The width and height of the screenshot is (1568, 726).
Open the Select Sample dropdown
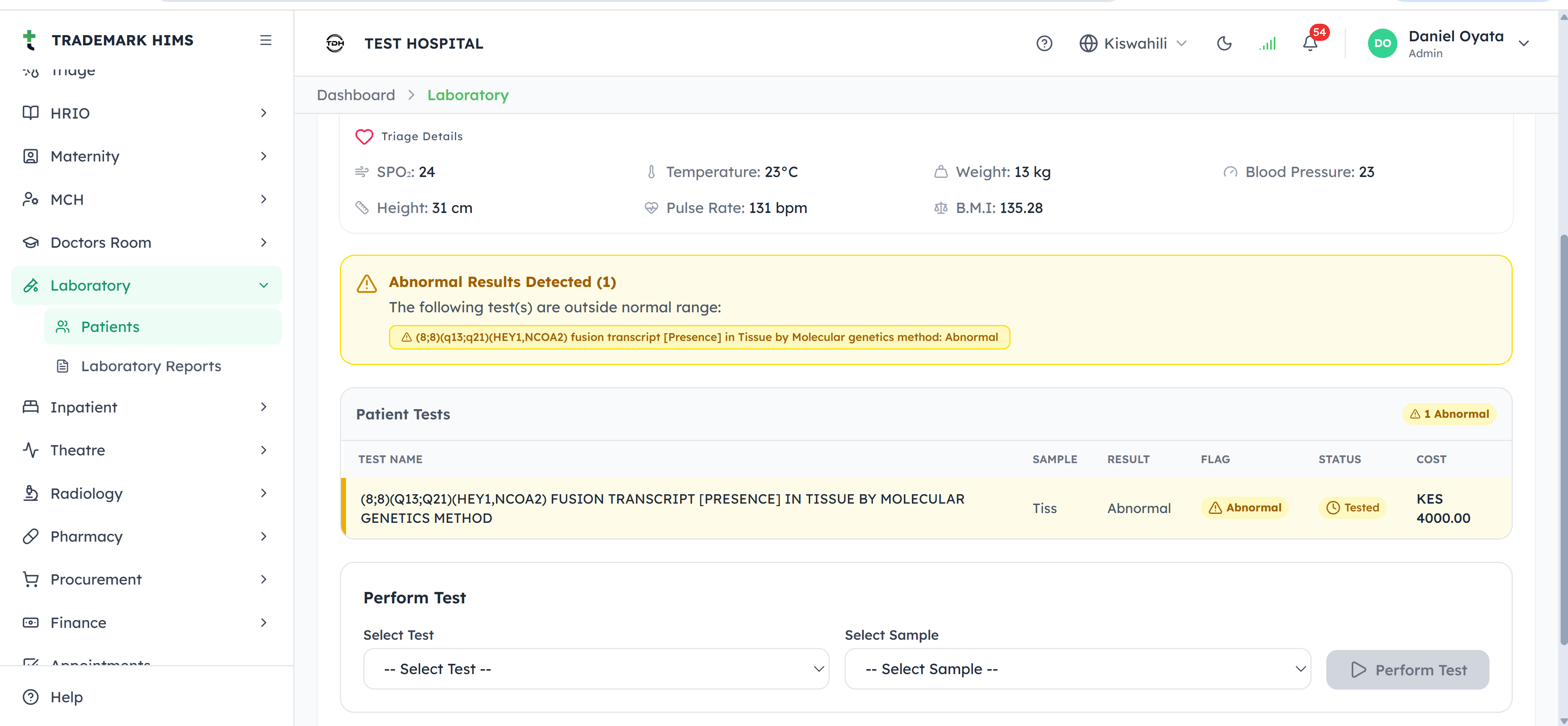pyautogui.click(x=1077, y=670)
